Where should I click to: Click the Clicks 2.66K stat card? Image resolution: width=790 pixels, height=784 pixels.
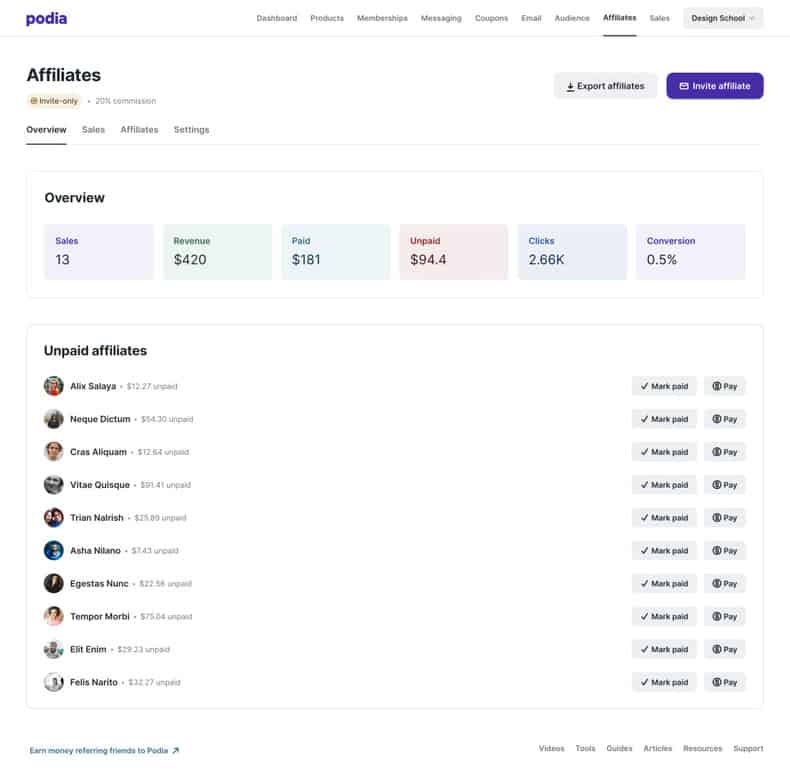[572, 251]
